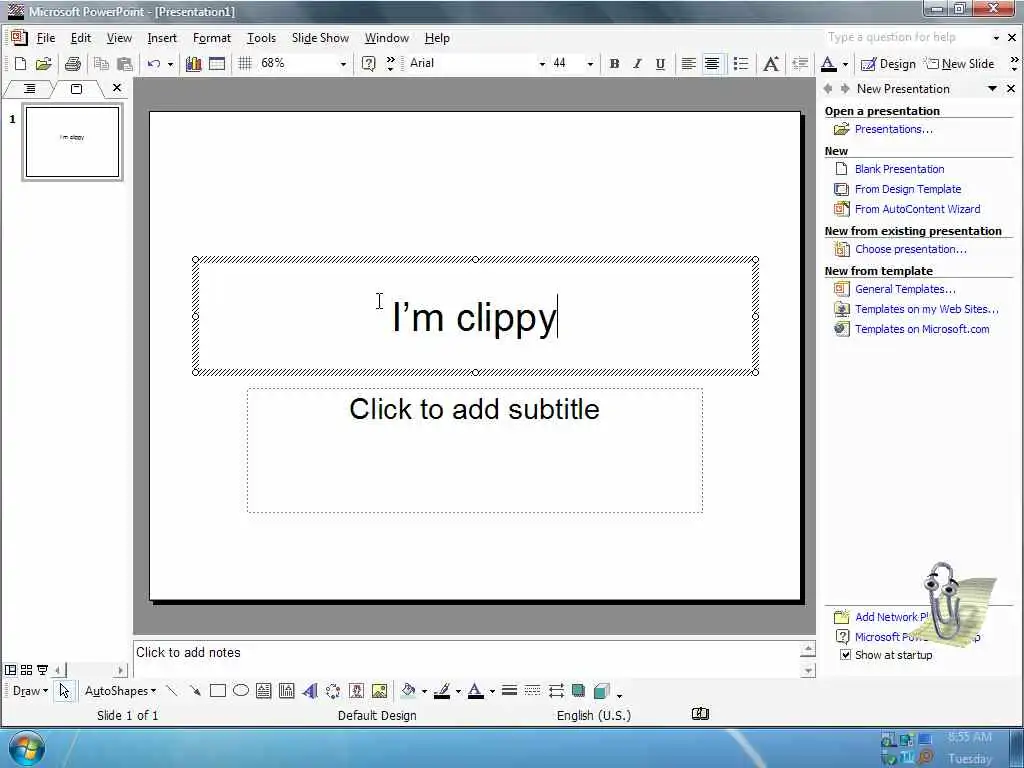Open the Draw menu dropdown
This screenshot has width=1024, height=768.
point(30,691)
